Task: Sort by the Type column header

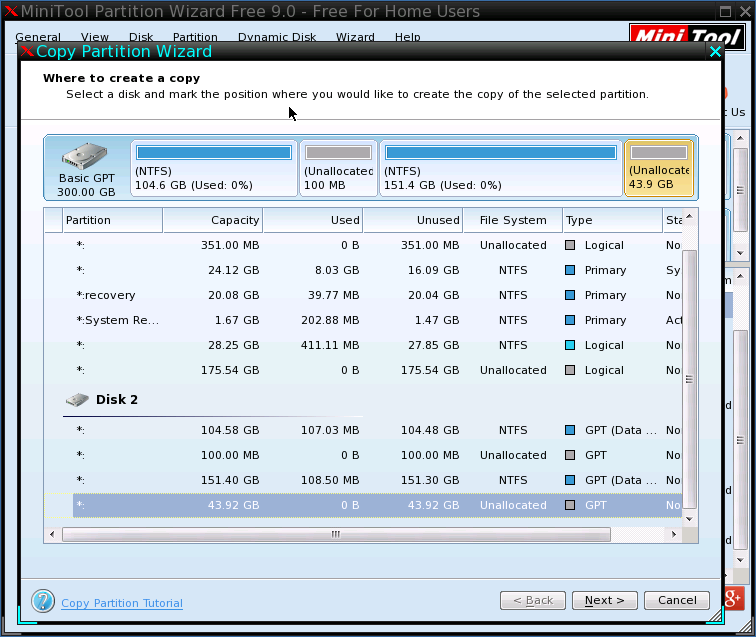Action: [x=613, y=220]
